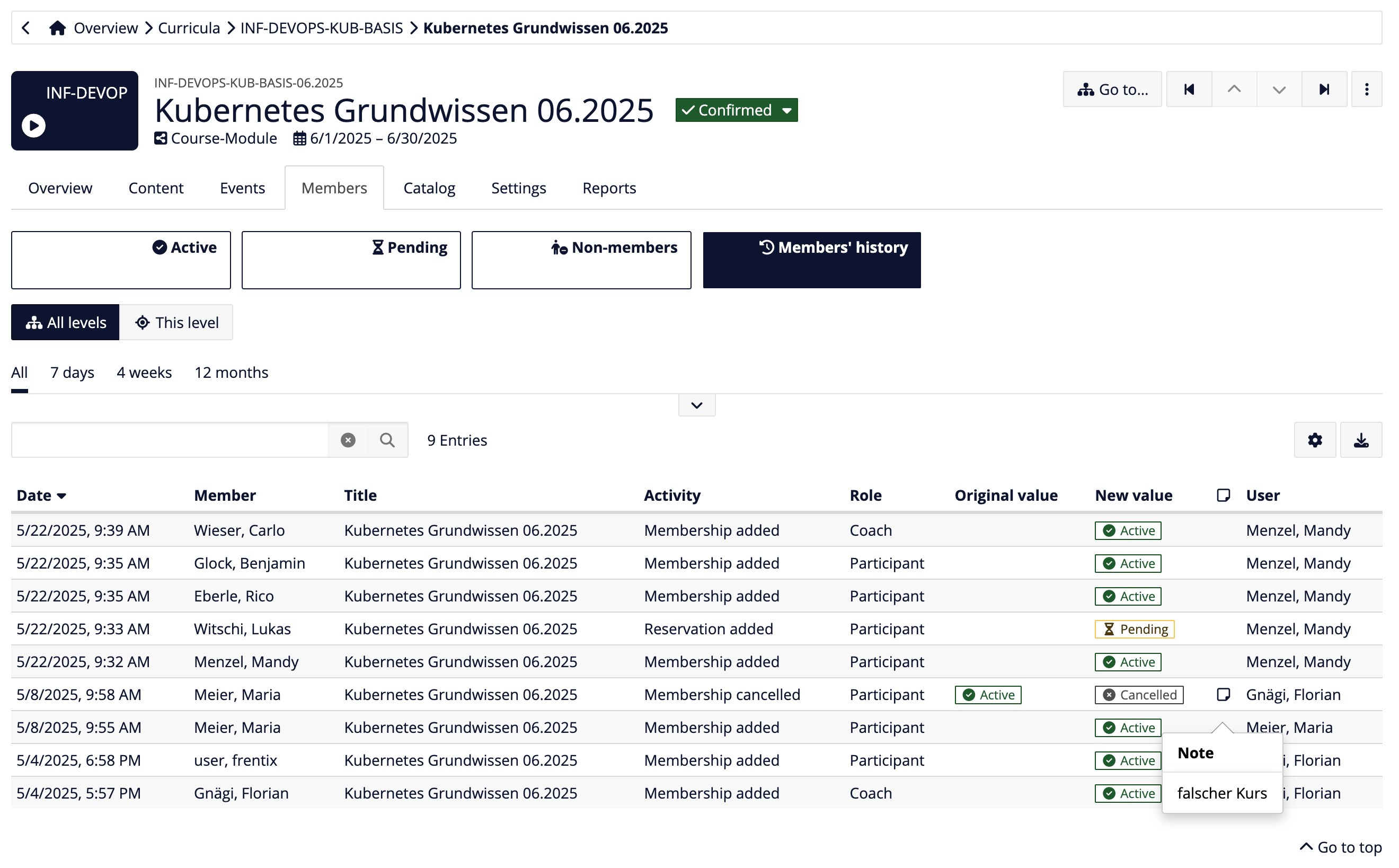Open the three-dot more options menu
The width and height of the screenshot is (1399, 868).
tap(1366, 90)
